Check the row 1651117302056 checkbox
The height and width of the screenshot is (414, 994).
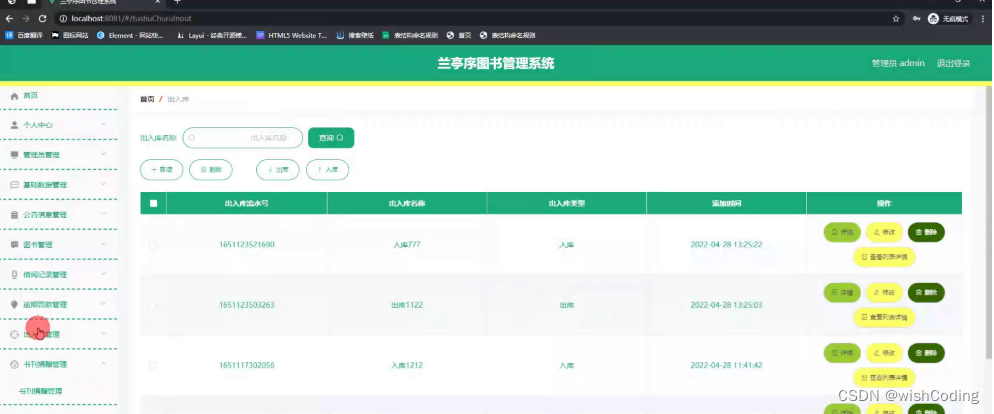tap(153, 365)
